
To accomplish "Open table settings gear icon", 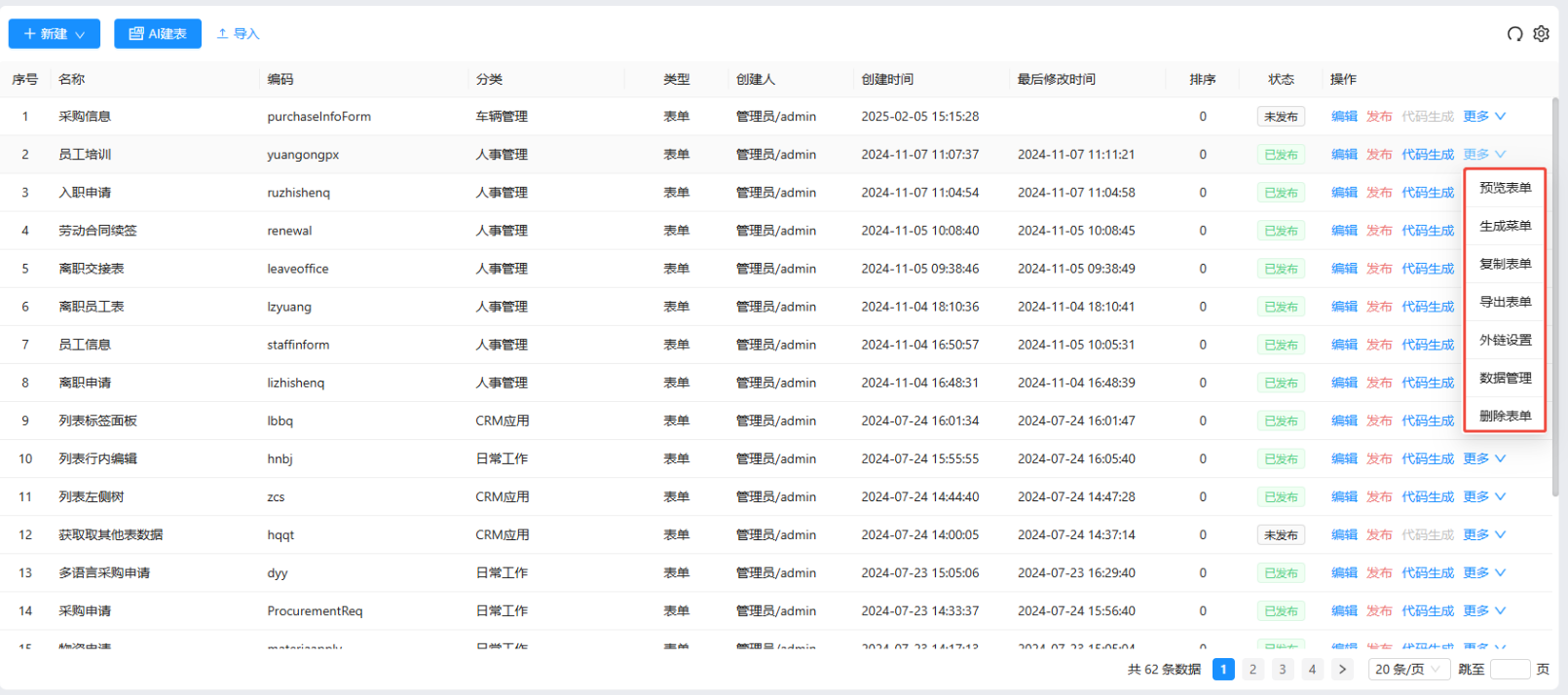I will [x=1541, y=34].
